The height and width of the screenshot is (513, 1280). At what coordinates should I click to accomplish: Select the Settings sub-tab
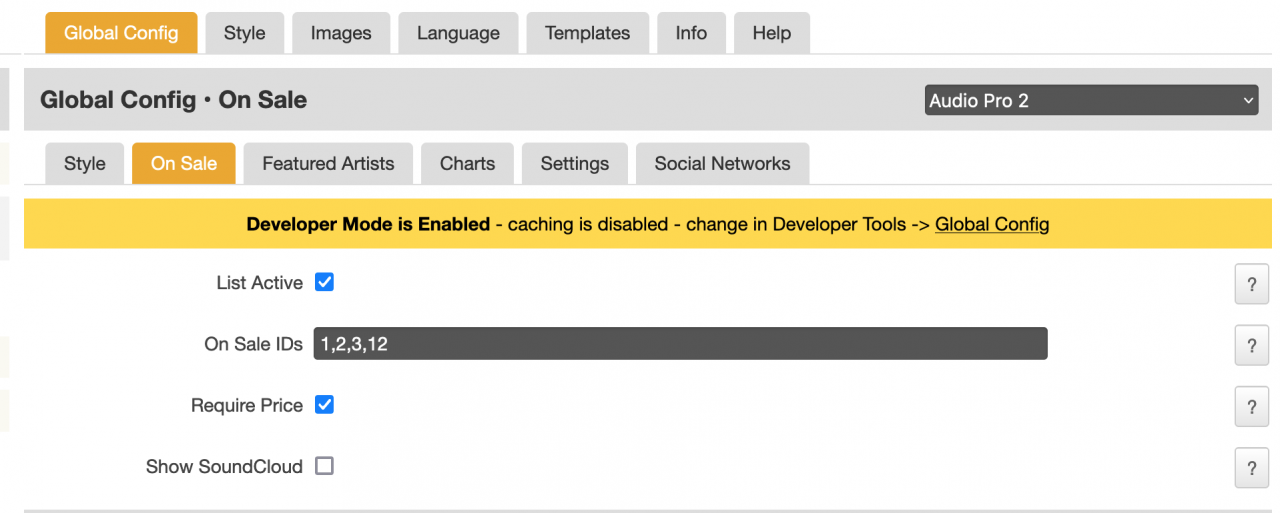click(x=574, y=164)
